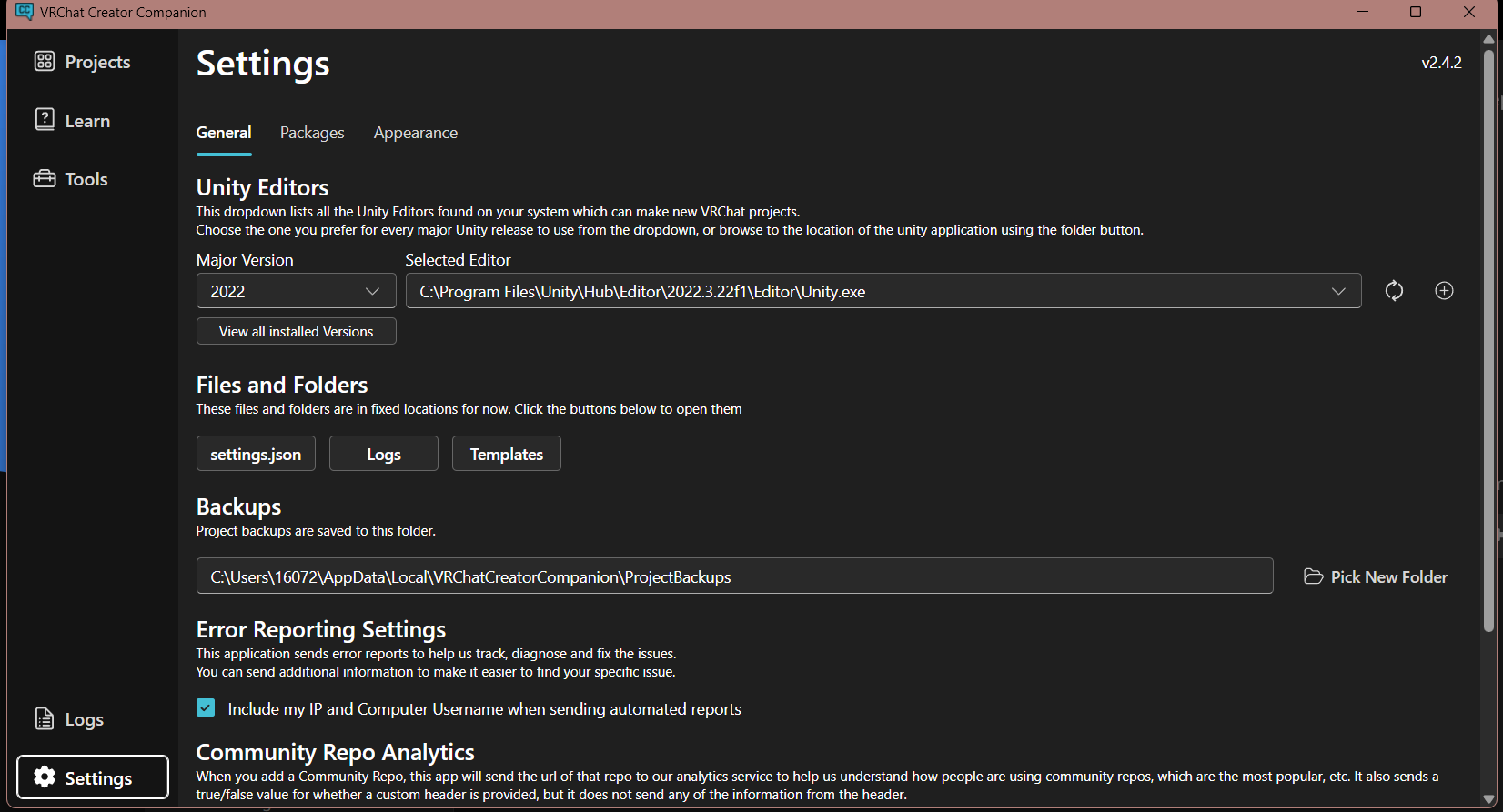
Task: Open the Templates folder button
Action: [x=506, y=455]
